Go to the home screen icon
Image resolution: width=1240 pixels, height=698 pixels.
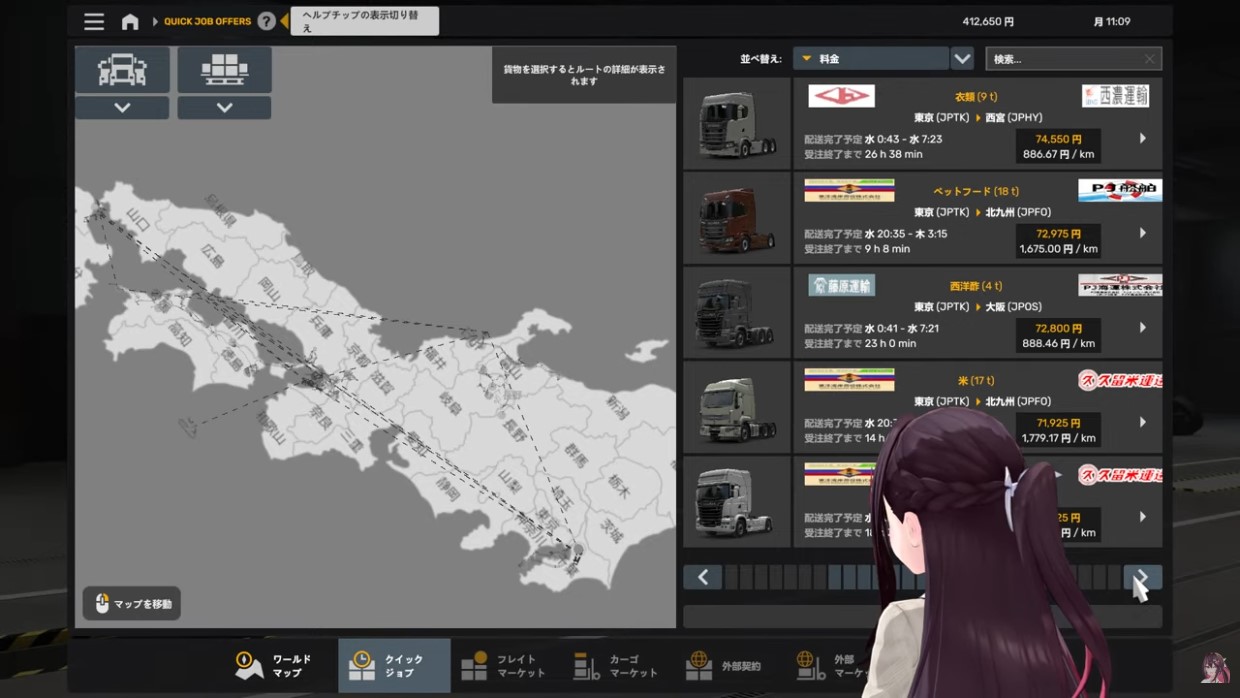(x=130, y=21)
